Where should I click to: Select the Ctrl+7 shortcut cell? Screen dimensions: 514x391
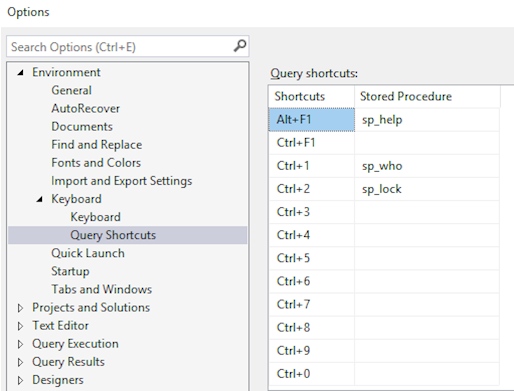pyautogui.click(x=312, y=304)
